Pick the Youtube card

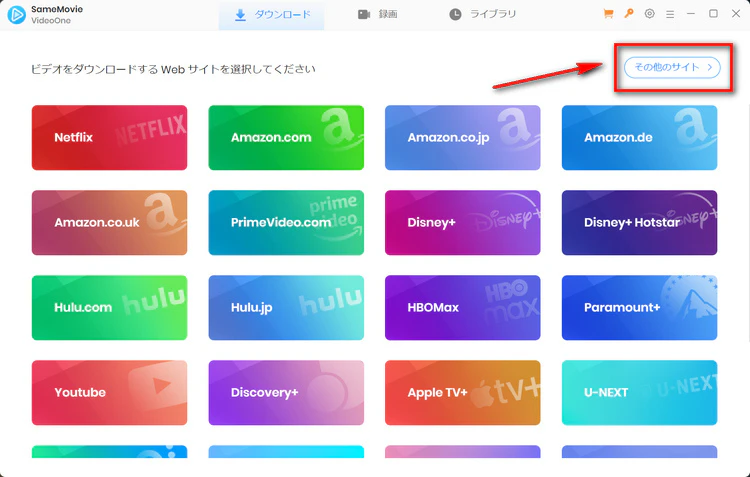tap(109, 393)
